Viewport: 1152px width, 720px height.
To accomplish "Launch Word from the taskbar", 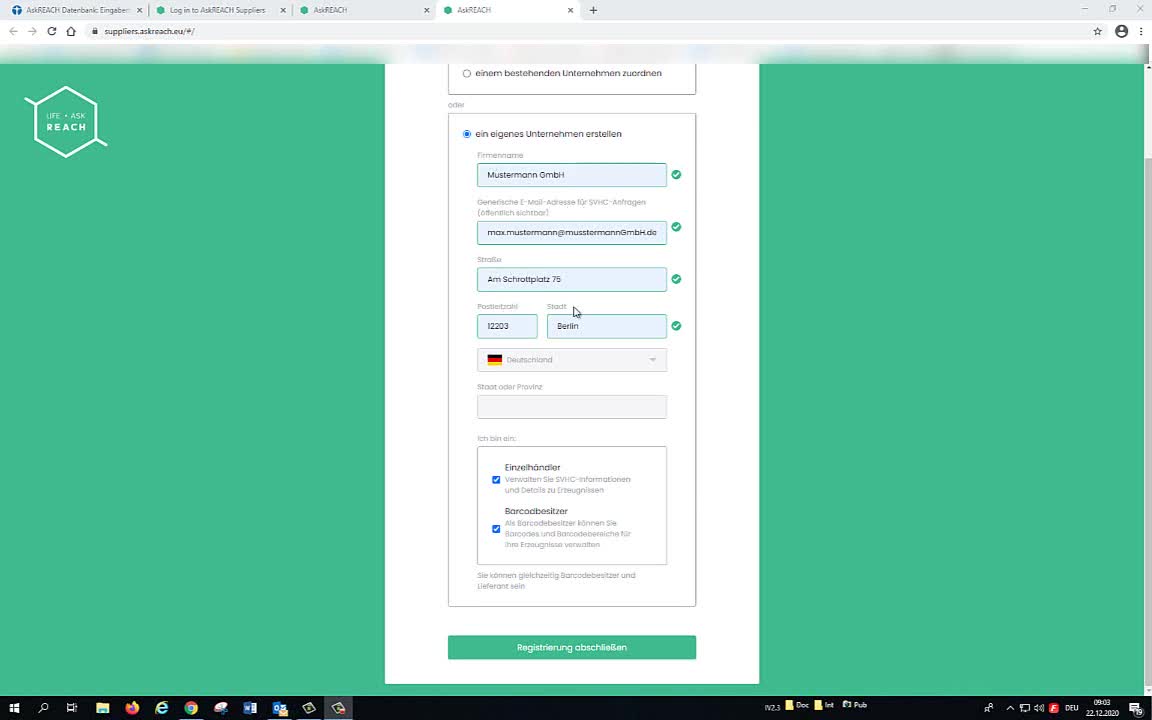I will coord(250,708).
